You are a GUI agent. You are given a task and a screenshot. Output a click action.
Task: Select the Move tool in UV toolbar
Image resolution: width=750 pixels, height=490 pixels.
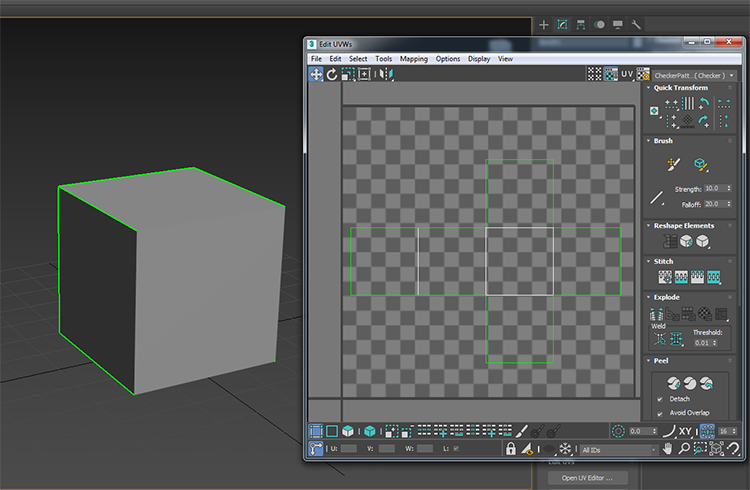pyautogui.click(x=316, y=74)
